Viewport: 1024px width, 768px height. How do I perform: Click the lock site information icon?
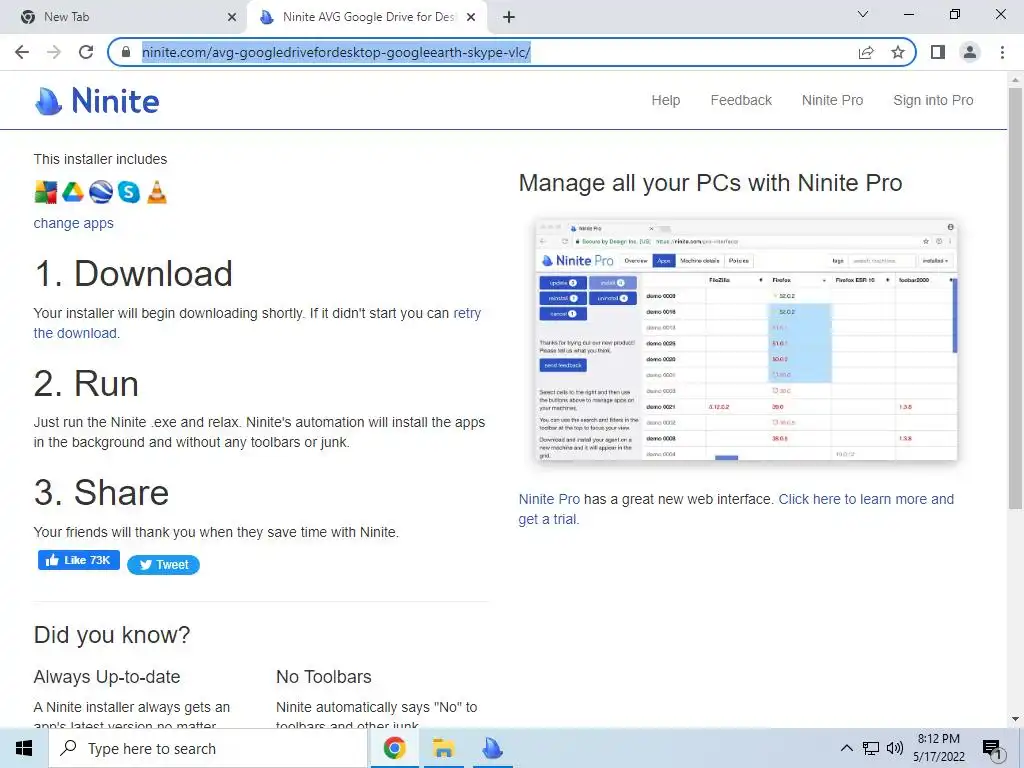tap(127, 52)
